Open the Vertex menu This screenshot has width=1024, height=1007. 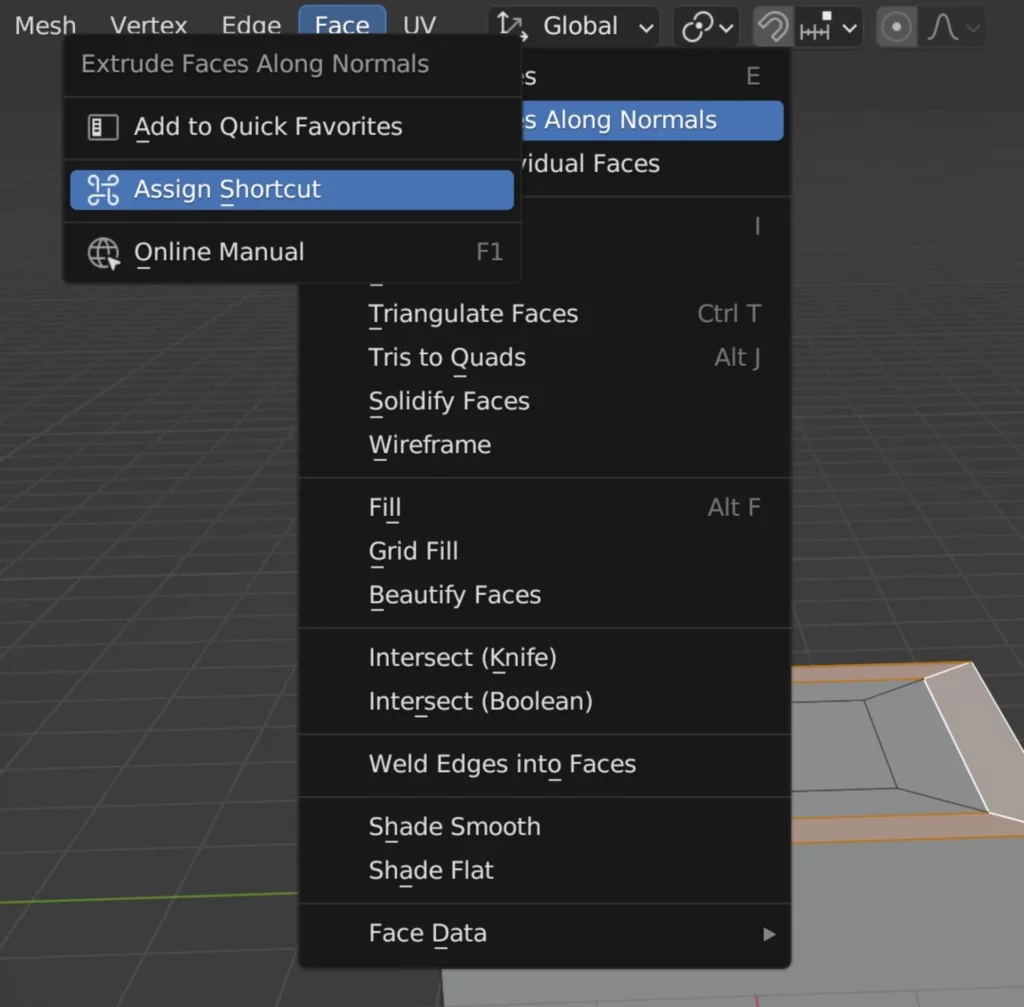pyautogui.click(x=148, y=25)
